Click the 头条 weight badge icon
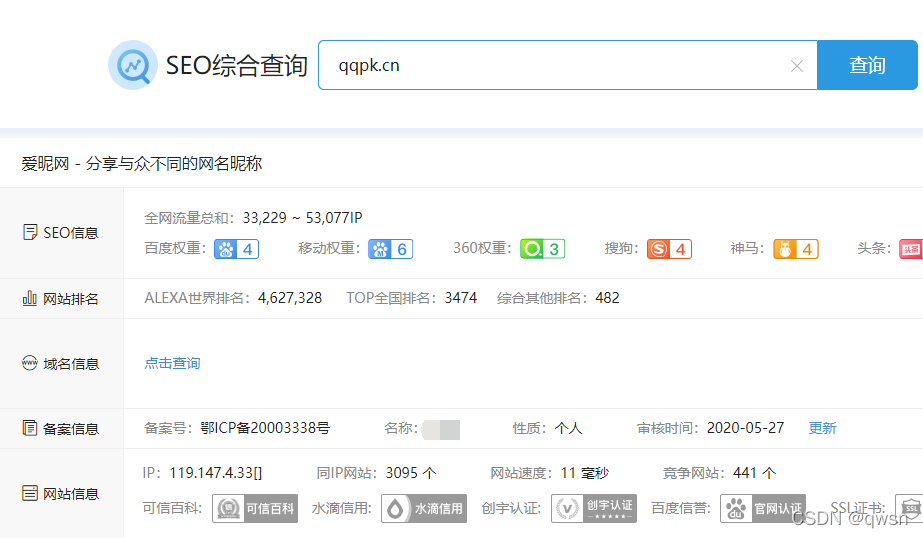This screenshot has height=538, width=923. tap(911, 249)
